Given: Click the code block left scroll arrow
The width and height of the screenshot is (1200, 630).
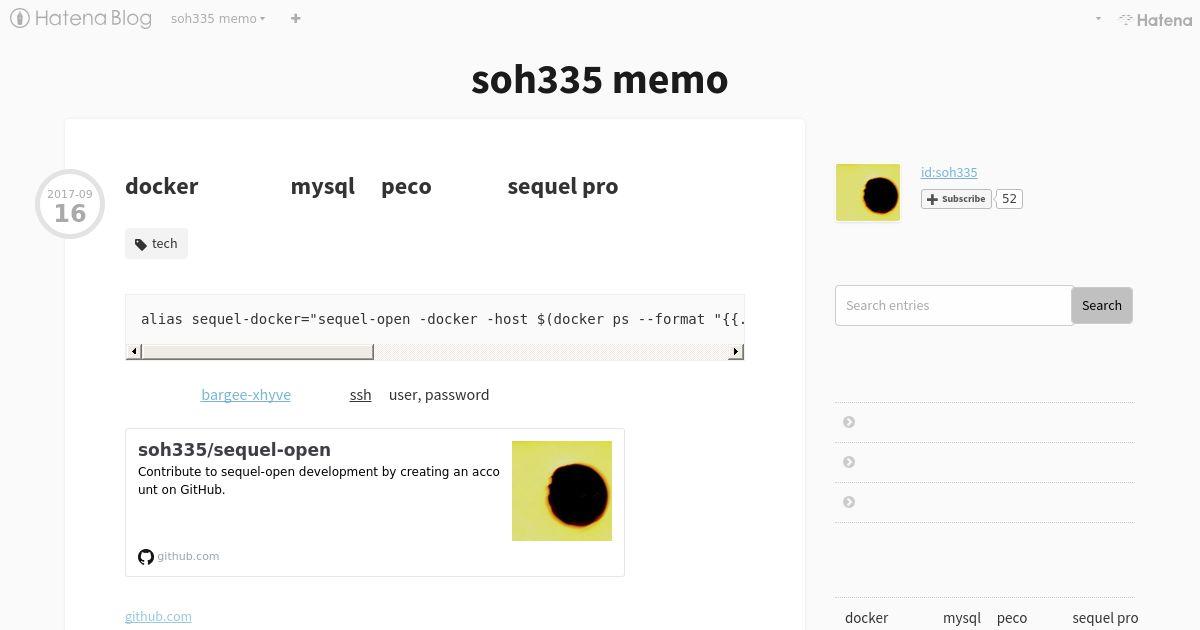Looking at the screenshot, I should click(x=134, y=351).
